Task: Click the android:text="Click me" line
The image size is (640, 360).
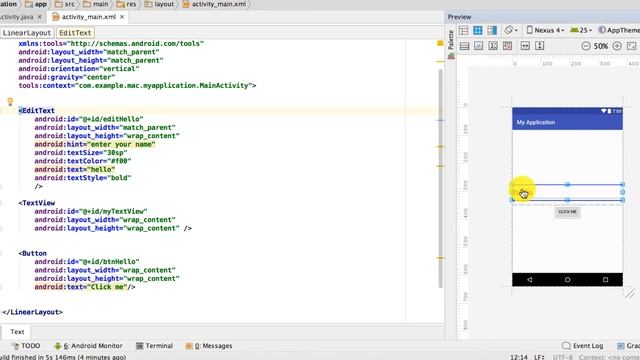Action: click(x=85, y=287)
